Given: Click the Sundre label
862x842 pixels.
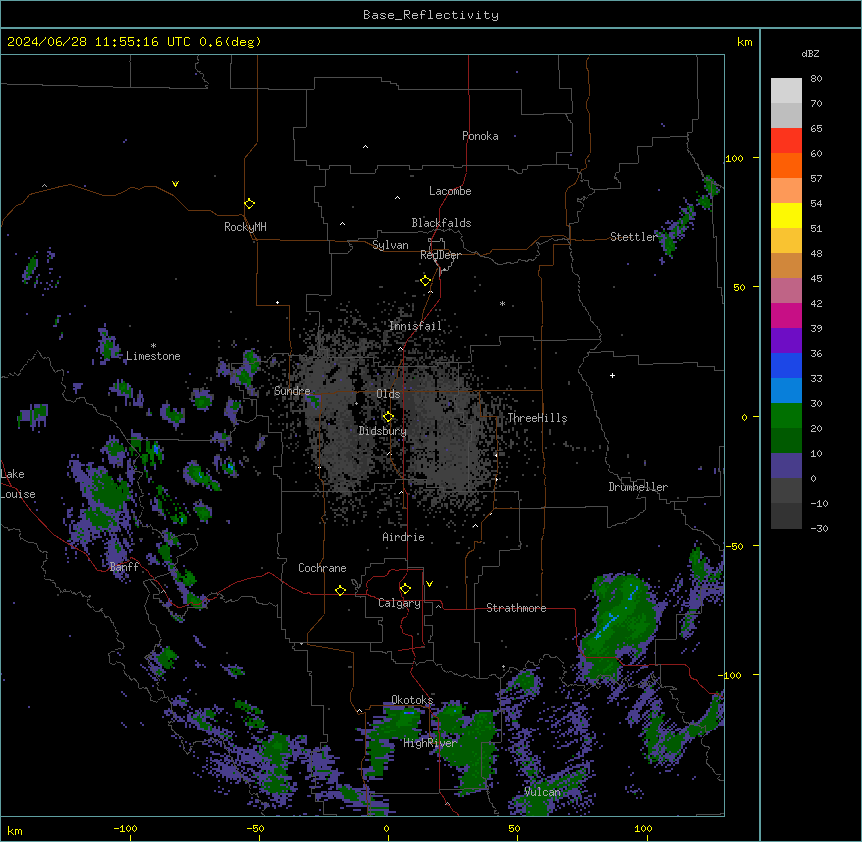Looking at the screenshot, I should click(x=292, y=391).
